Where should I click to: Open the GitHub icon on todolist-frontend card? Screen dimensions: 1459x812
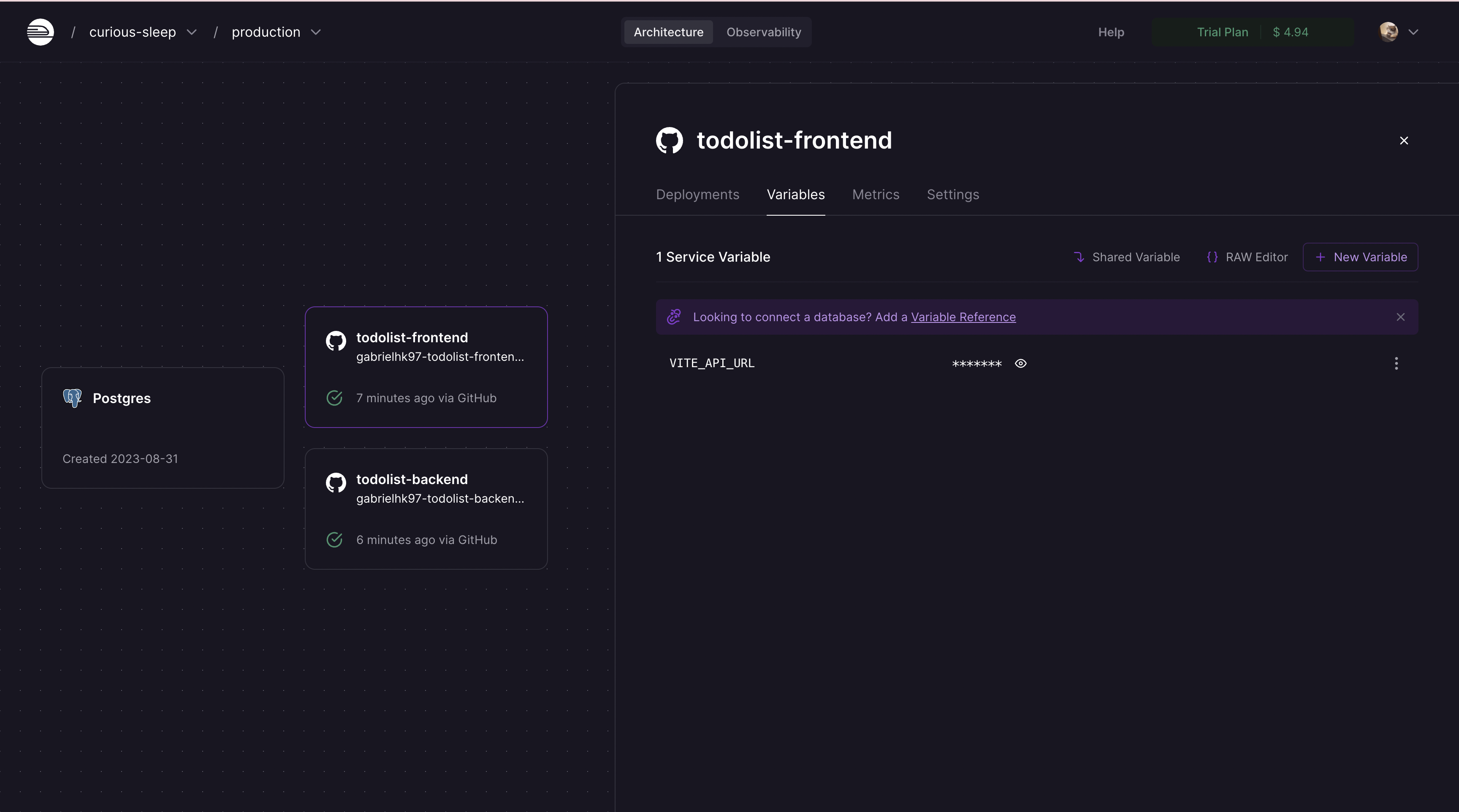(336, 341)
